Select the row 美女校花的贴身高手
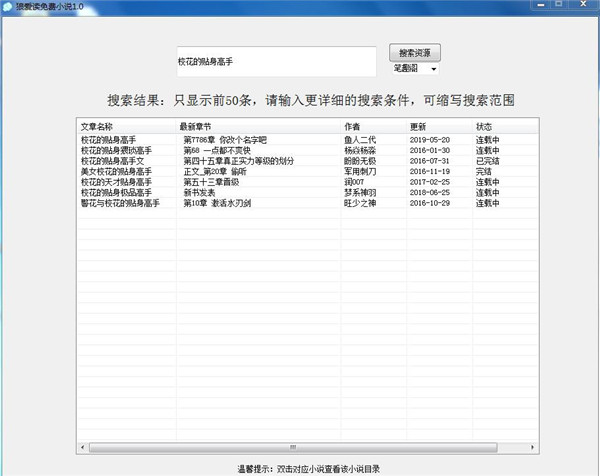600x476 pixels. [x=308, y=171]
